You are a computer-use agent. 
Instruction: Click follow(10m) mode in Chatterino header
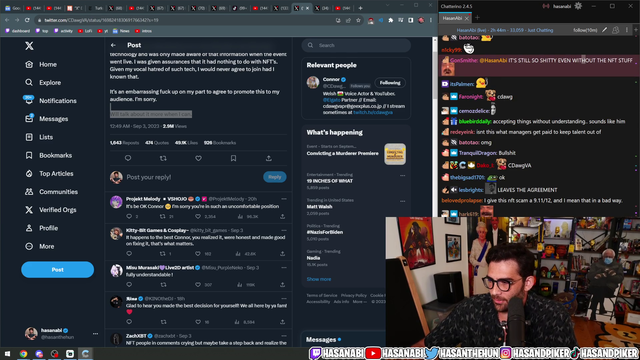tap(585, 30)
